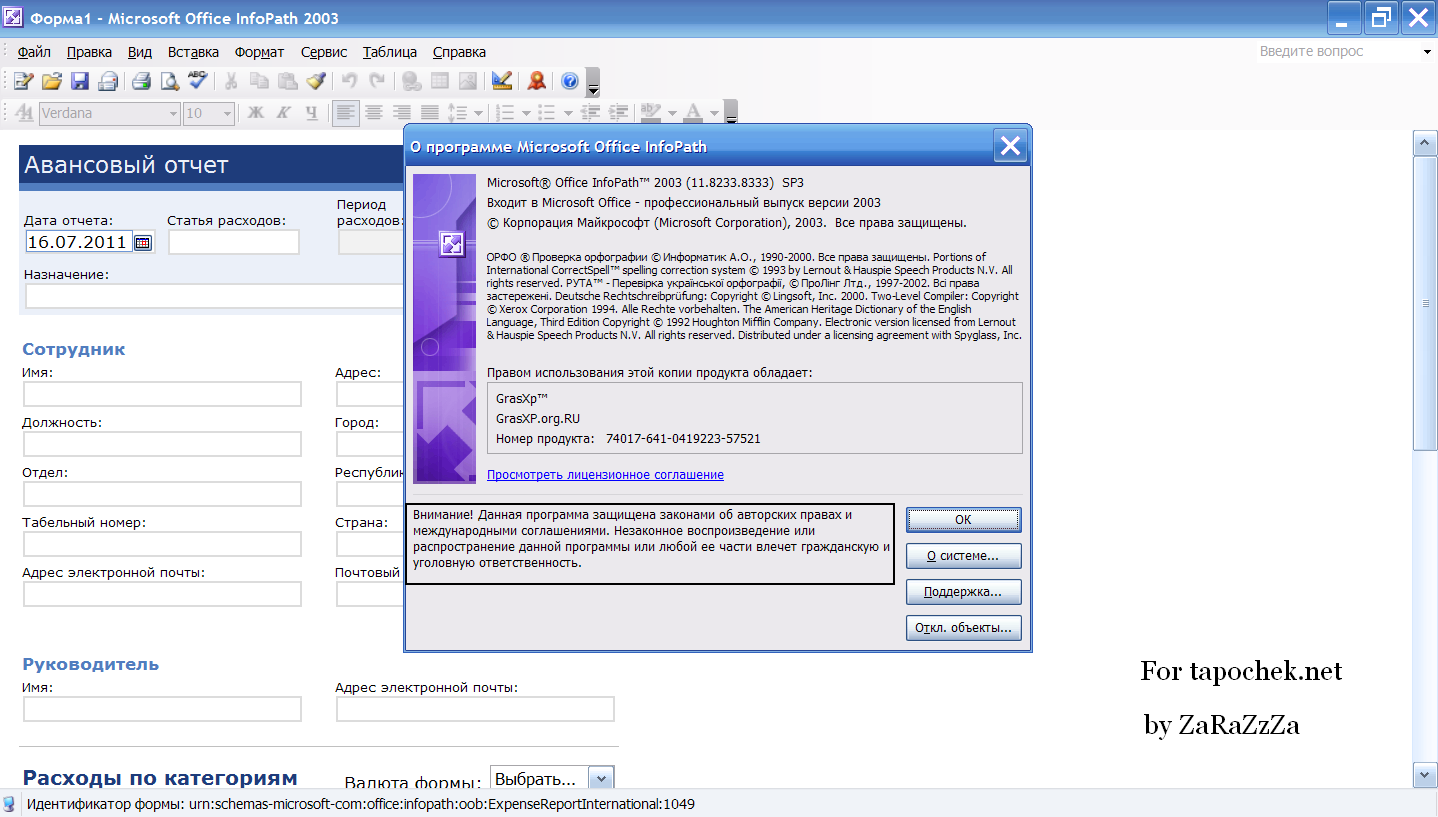Click the Send to Mail Recipient icon
The height and width of the screenshot is (817, 1438).
[107, 82]
